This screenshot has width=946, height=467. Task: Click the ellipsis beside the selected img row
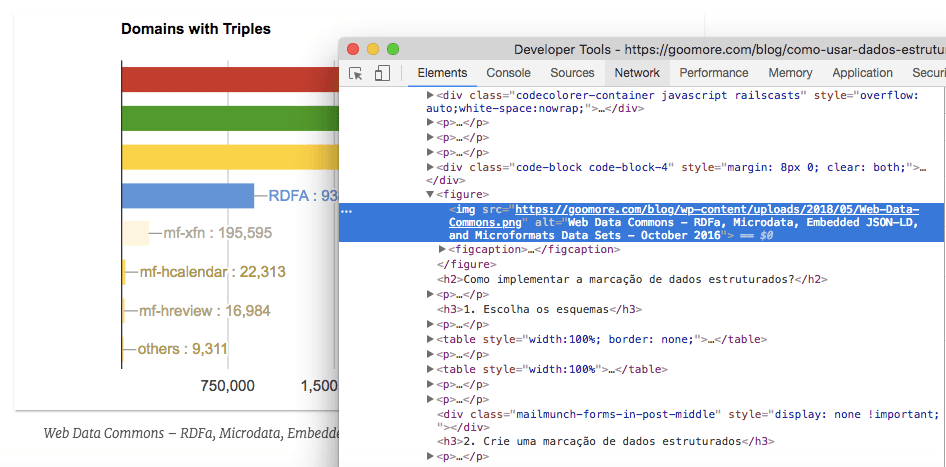(346, 212)
